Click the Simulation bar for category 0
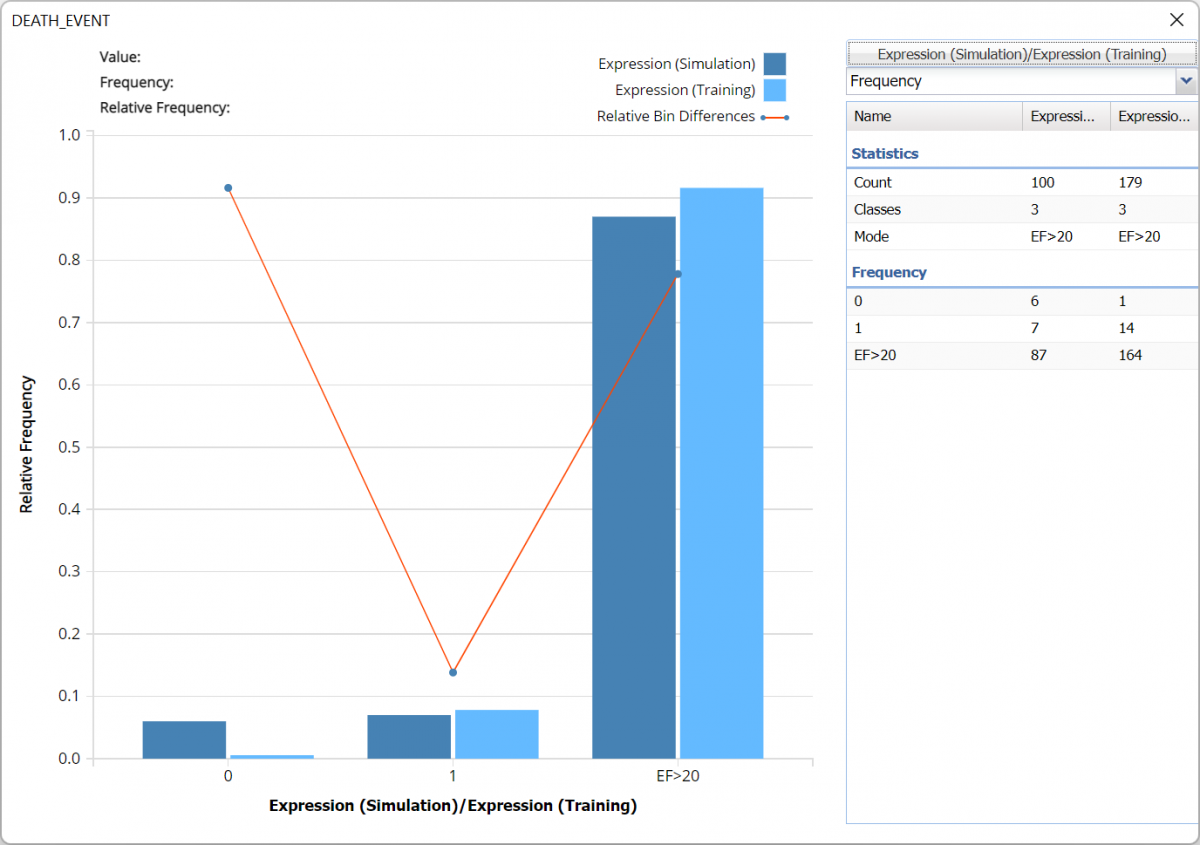 [x=184, y=740]
